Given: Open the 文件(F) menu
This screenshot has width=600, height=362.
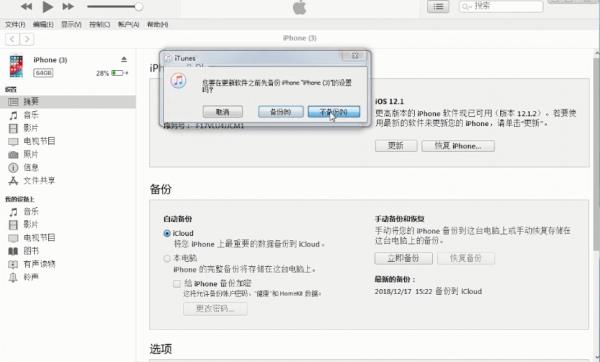Looking at the screenshot, I should coord(15,24).
